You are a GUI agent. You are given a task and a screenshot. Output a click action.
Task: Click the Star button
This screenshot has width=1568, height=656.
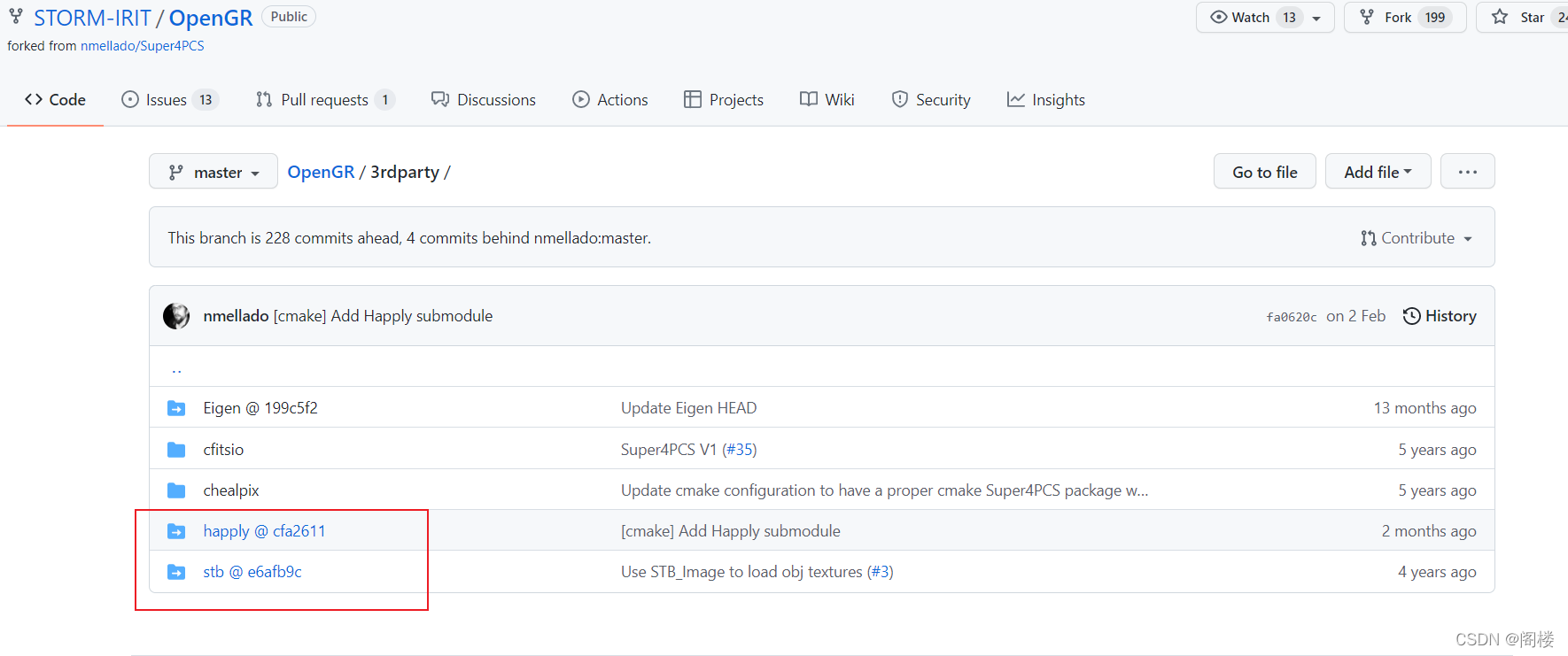click(1522, 18)
